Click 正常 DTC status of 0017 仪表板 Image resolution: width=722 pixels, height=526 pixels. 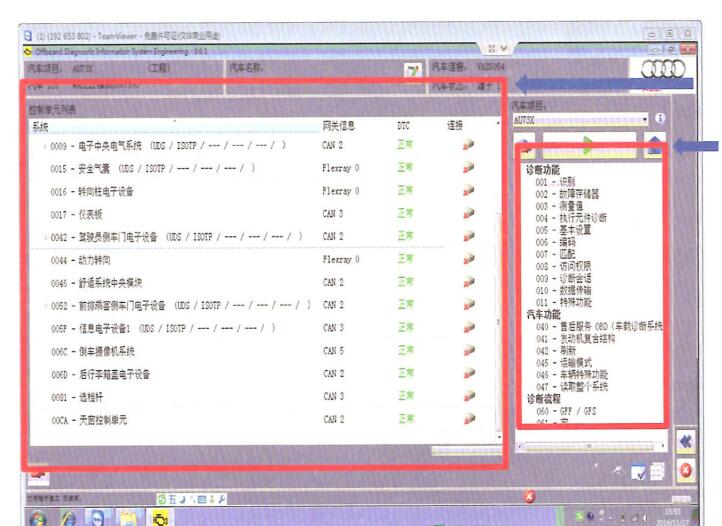click(x=405, y=213)
